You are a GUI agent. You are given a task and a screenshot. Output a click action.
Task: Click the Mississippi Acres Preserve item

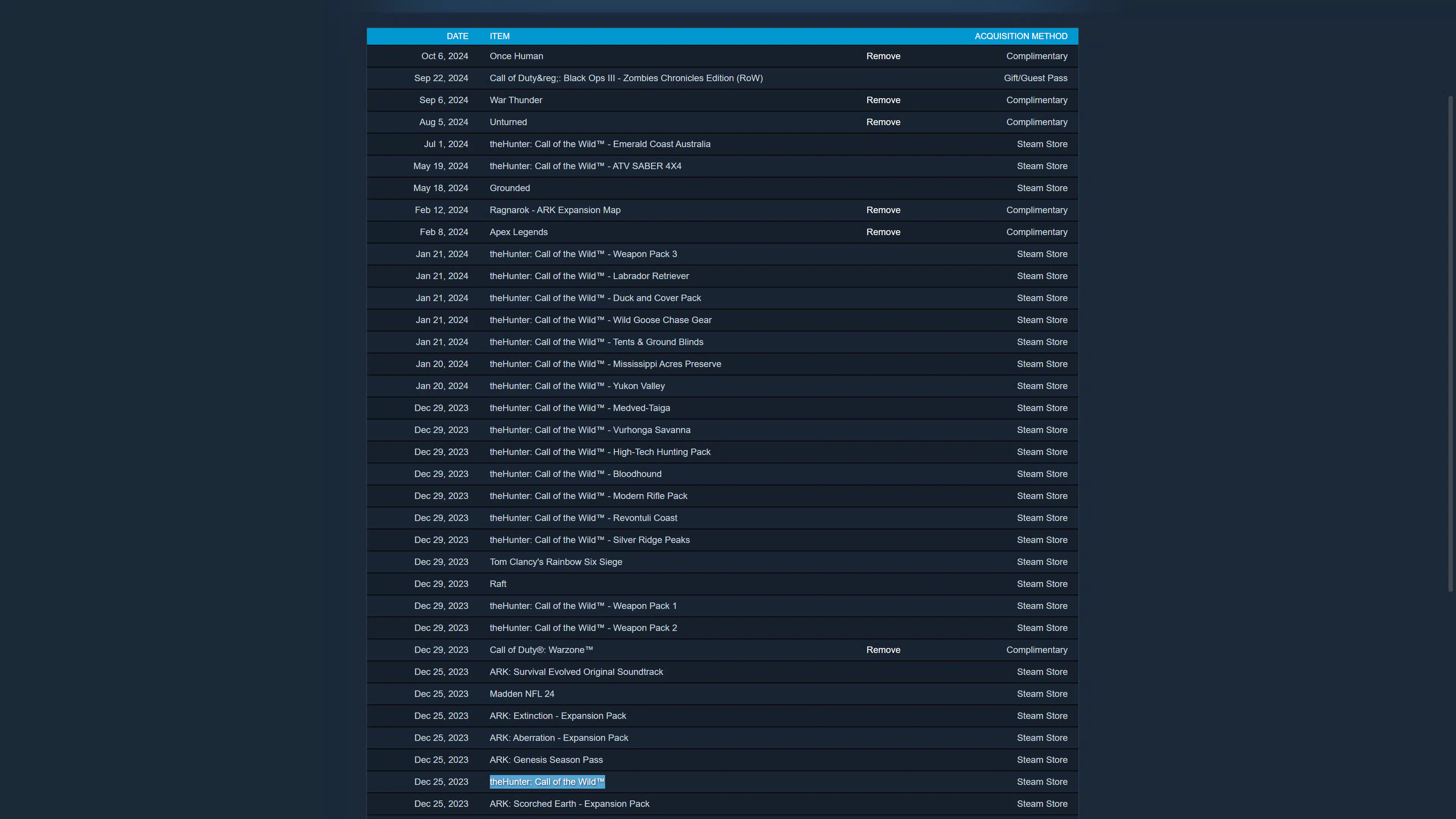point(605,364)
